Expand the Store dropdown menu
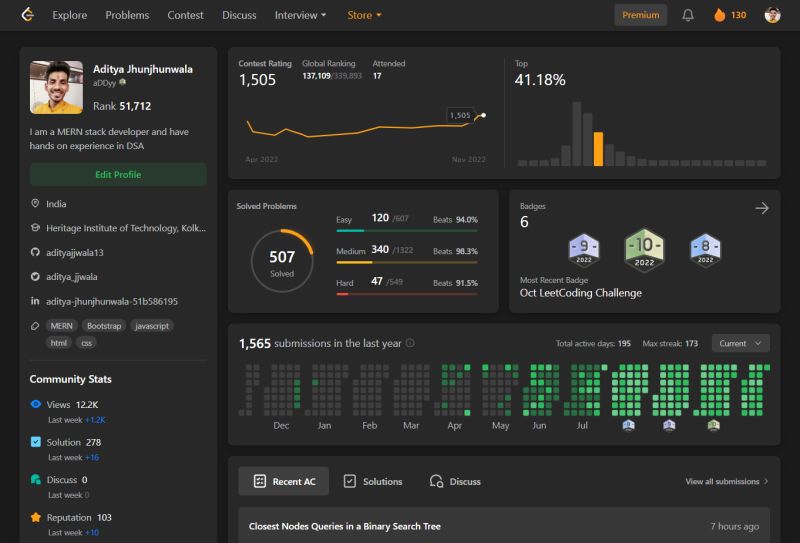The image size is (800, 543). pos(364,15)
